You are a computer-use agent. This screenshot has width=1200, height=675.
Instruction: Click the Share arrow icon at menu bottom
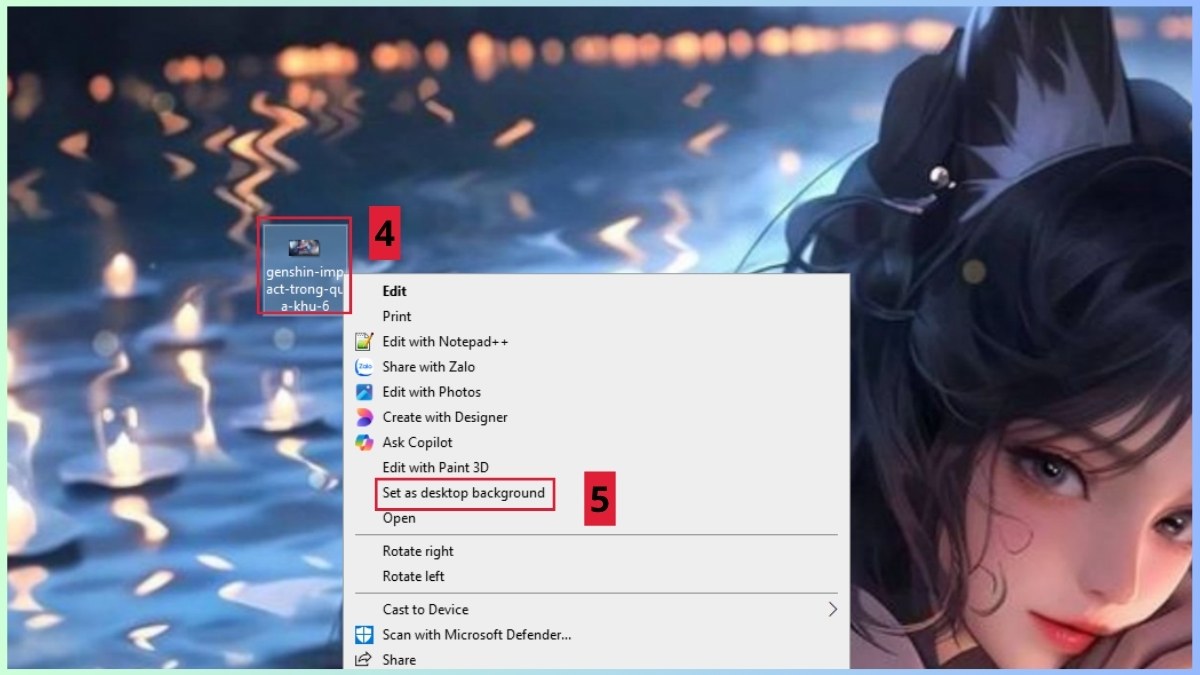364,660
